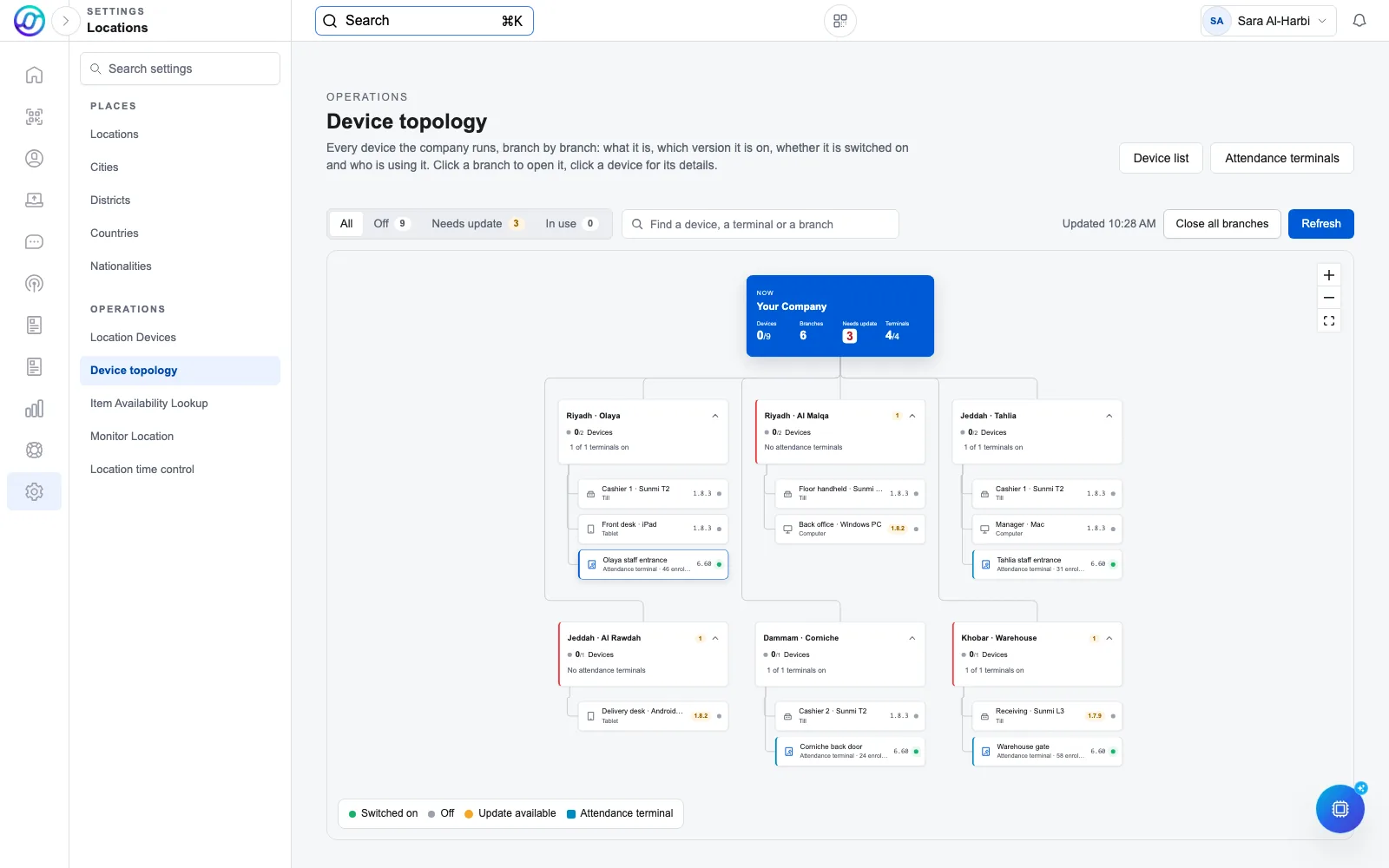Image resolution: width=1389 pixels, height=868 pixels.
Task: Open the Sara Al-Harbi account dropdown
Action: (1268, 21)
